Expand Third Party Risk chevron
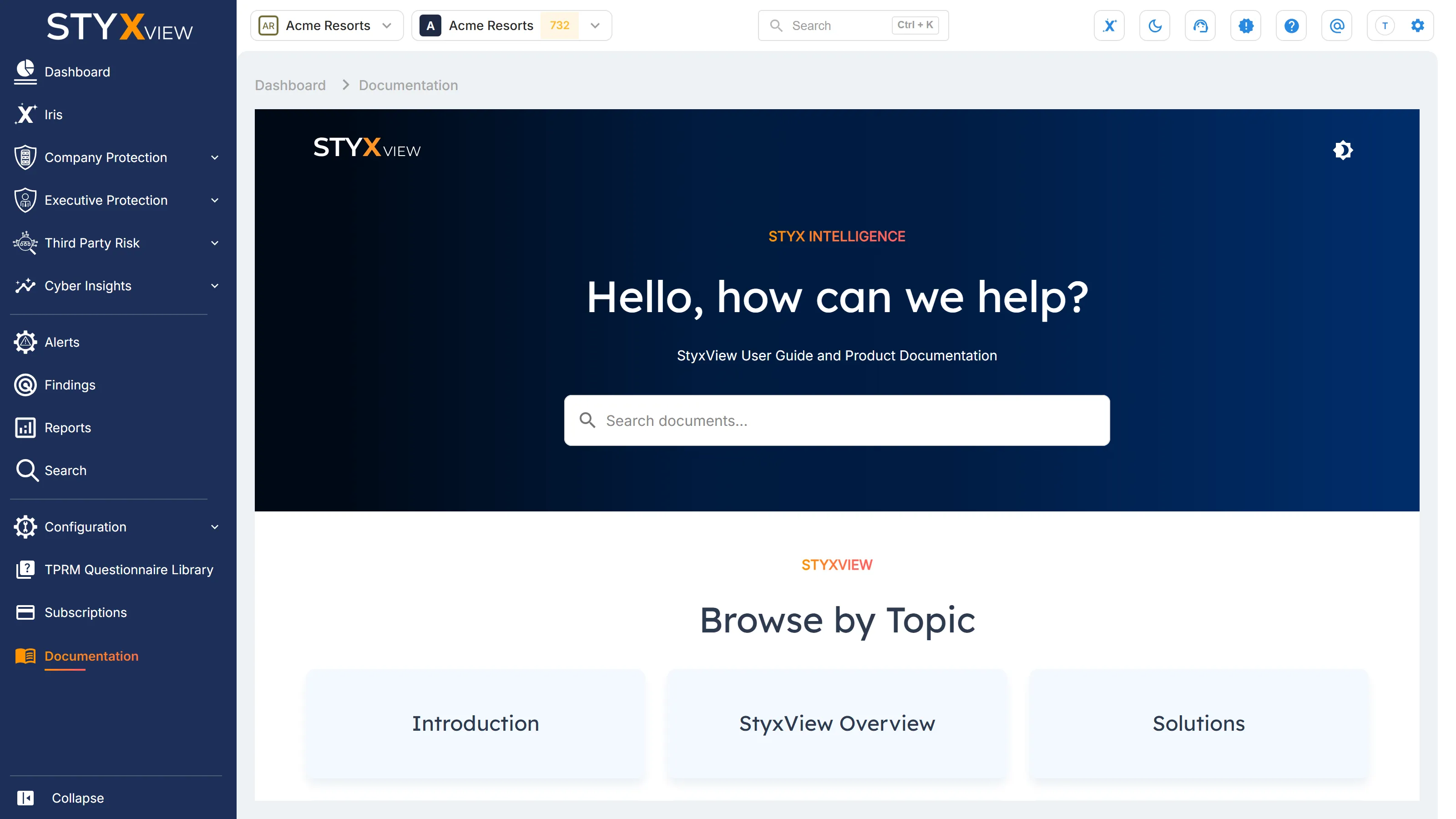1456x819 pixels. point(215,243)
